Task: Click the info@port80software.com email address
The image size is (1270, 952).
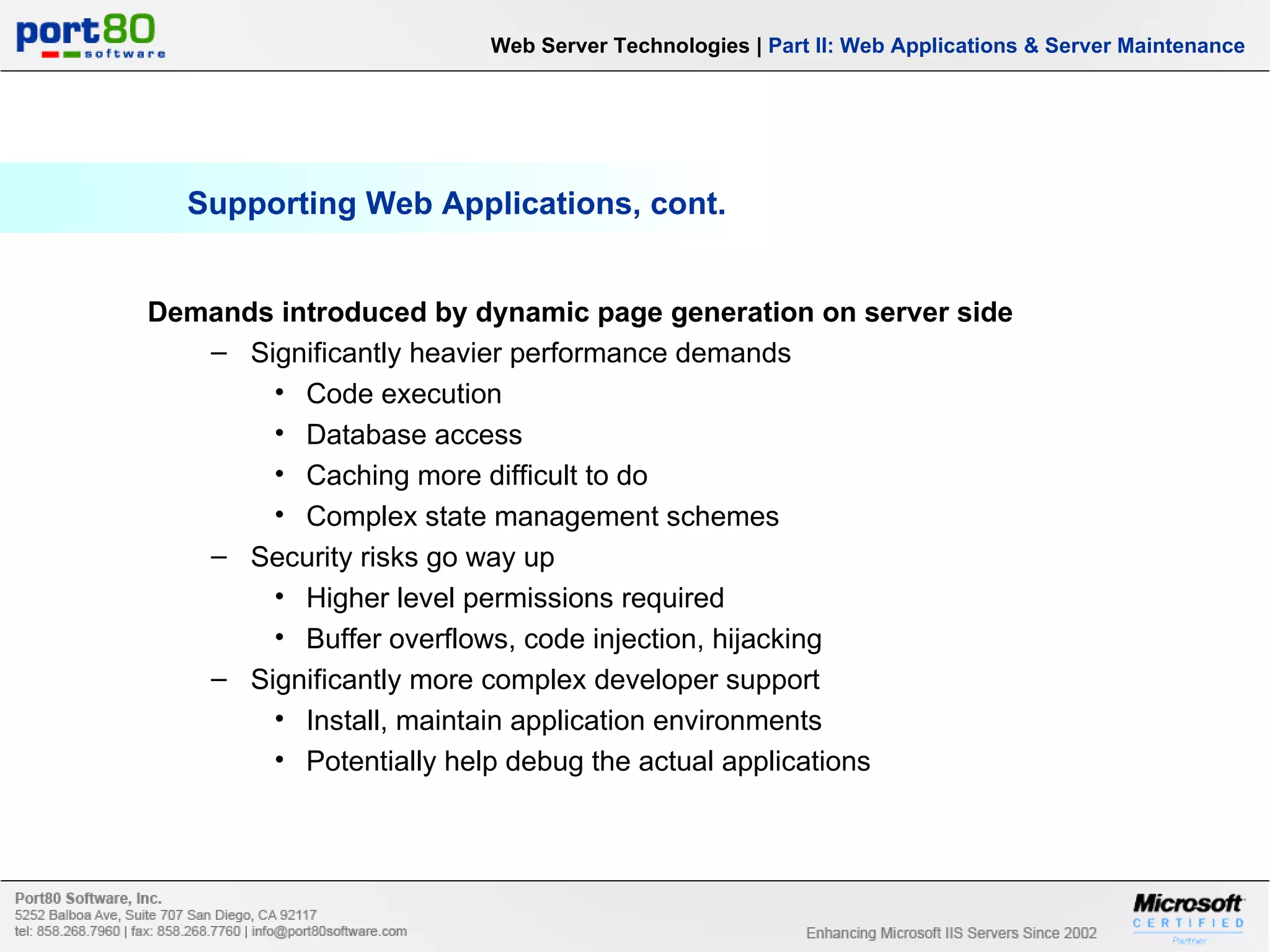Action: (x=329, y=932)
